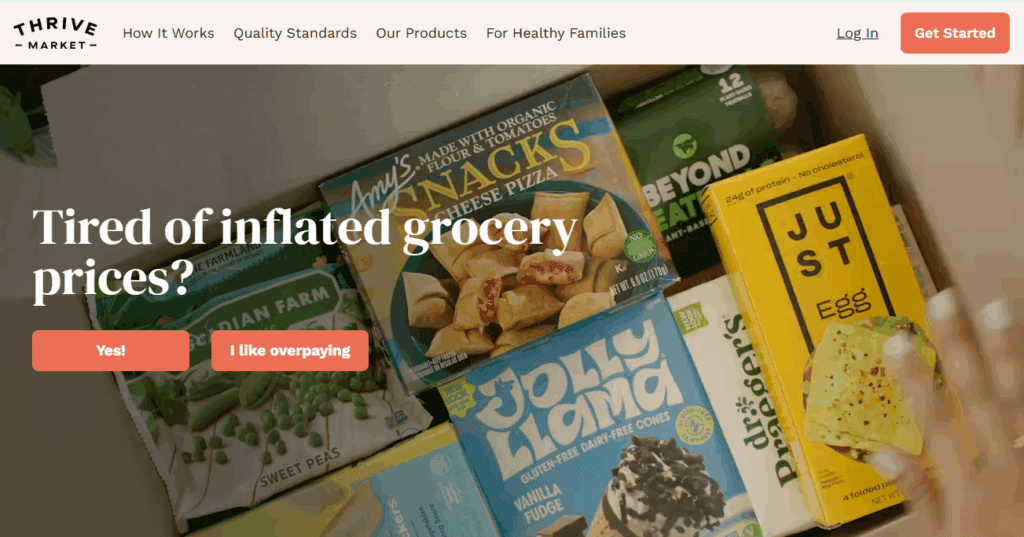The width and height of the screenshot is (1024, 537).
Task: Choose the I like overpaying button
Action: tap(290, 350)
